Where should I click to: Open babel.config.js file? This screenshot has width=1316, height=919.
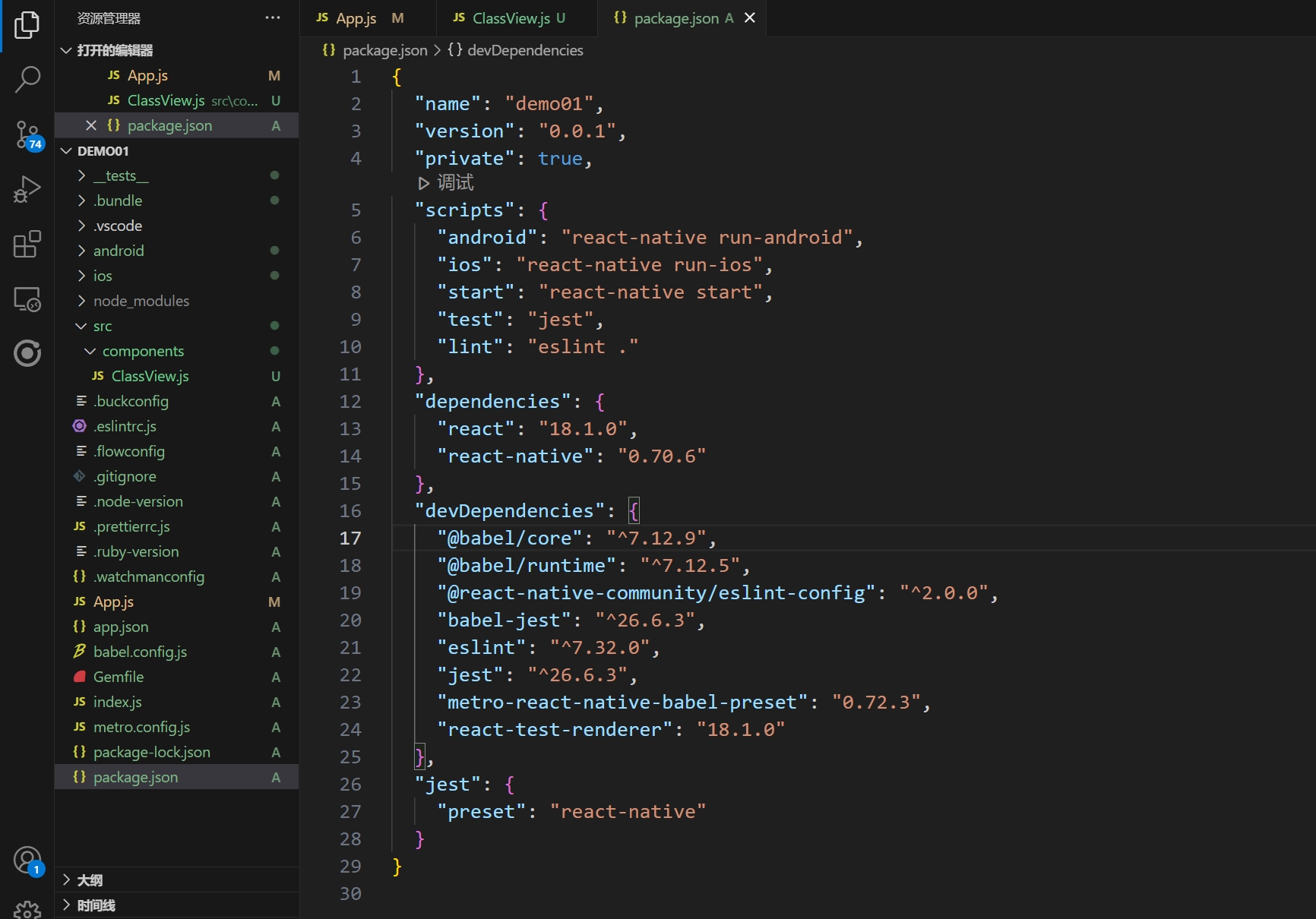coord(176,652)
